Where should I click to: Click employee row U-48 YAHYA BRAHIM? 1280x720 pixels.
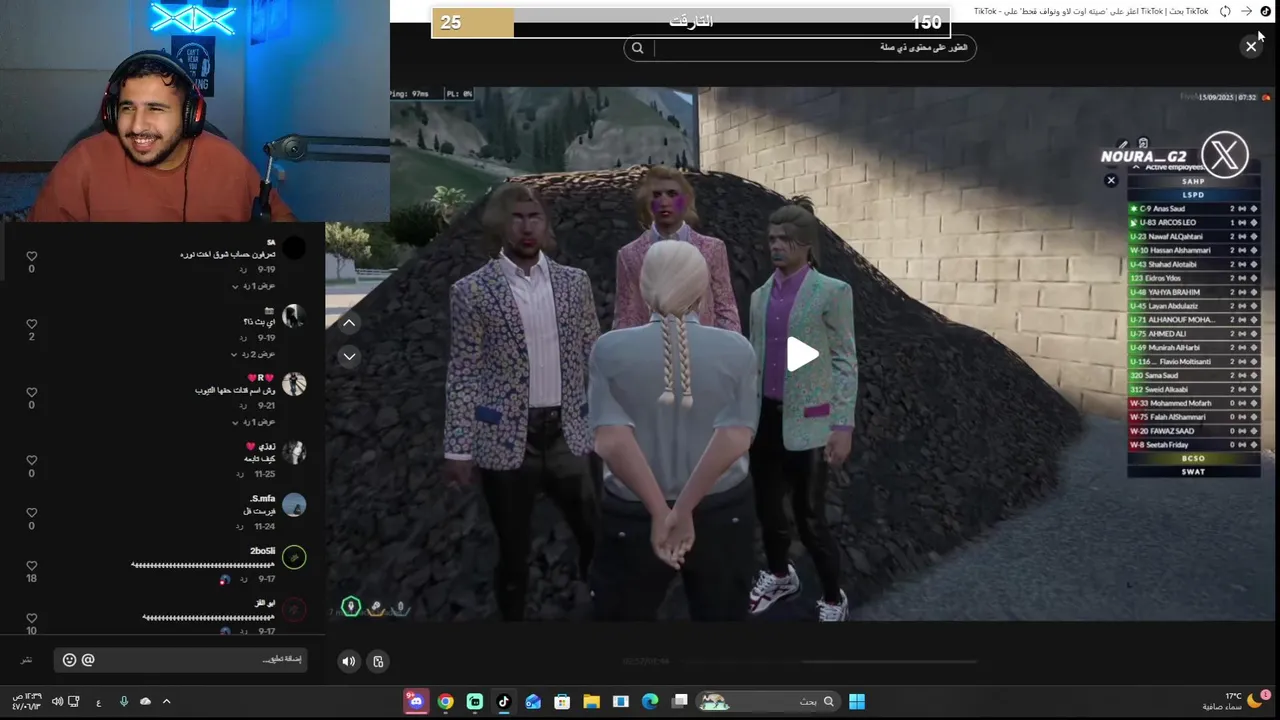pos(1193,292)
